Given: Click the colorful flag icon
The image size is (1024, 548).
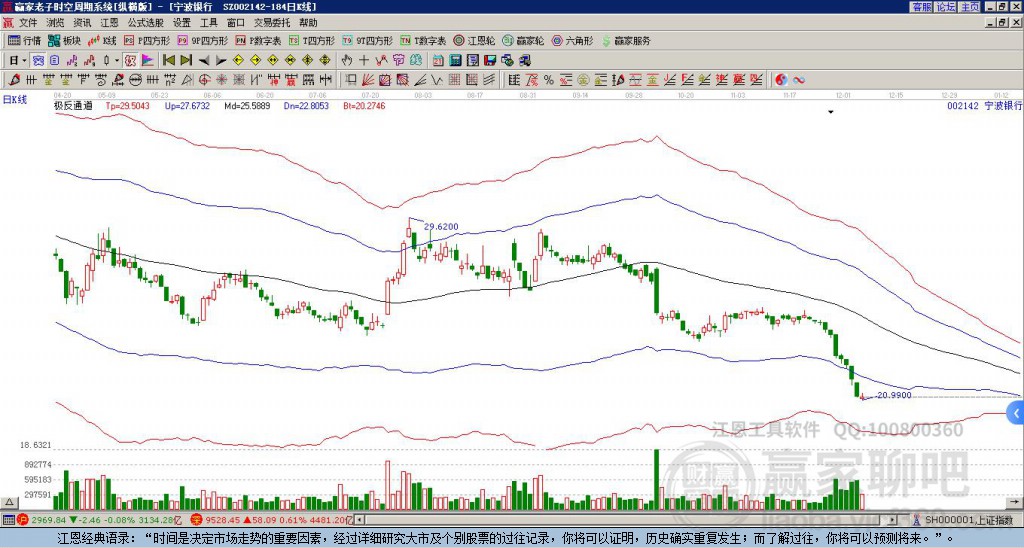Looking at the screenshot, I should click(148, 60).
